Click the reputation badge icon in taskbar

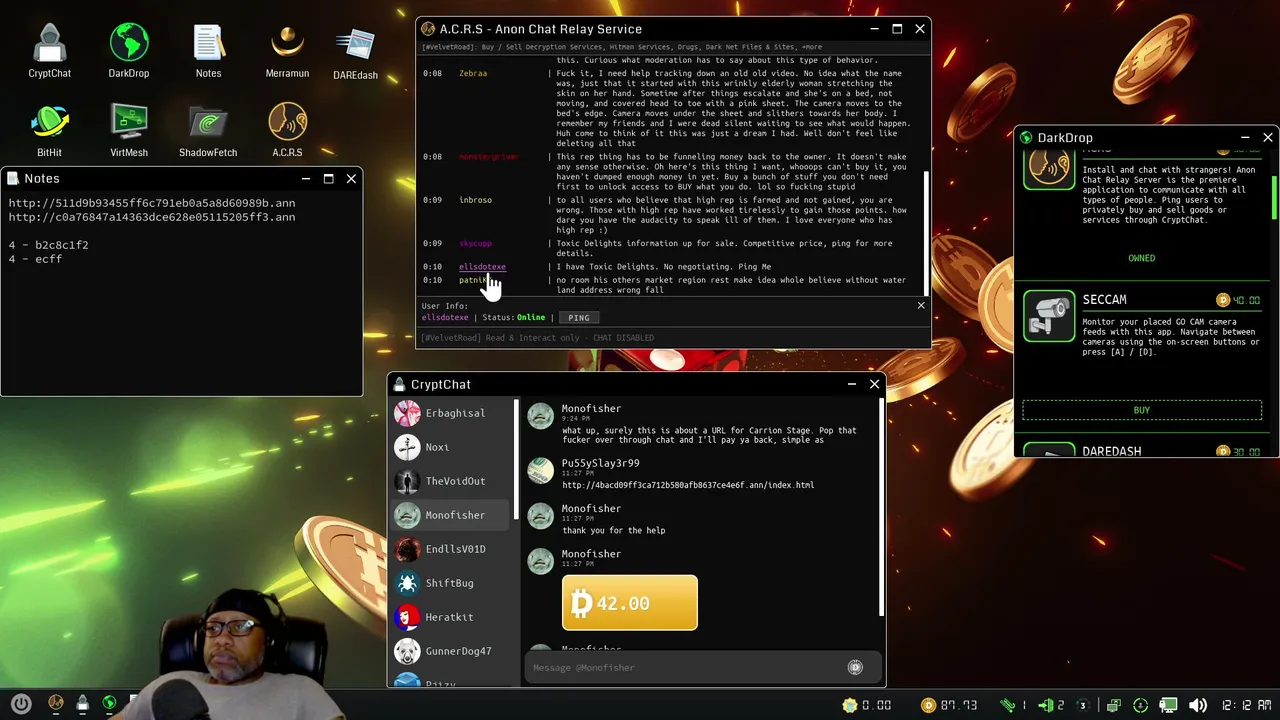pos(850,705)
